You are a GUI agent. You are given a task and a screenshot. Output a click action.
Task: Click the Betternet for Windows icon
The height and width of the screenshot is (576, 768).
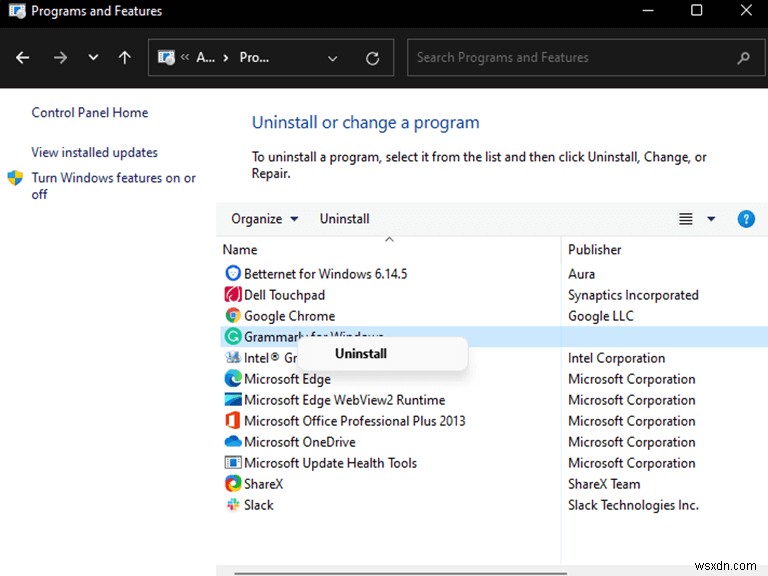[x=233, y=273]
